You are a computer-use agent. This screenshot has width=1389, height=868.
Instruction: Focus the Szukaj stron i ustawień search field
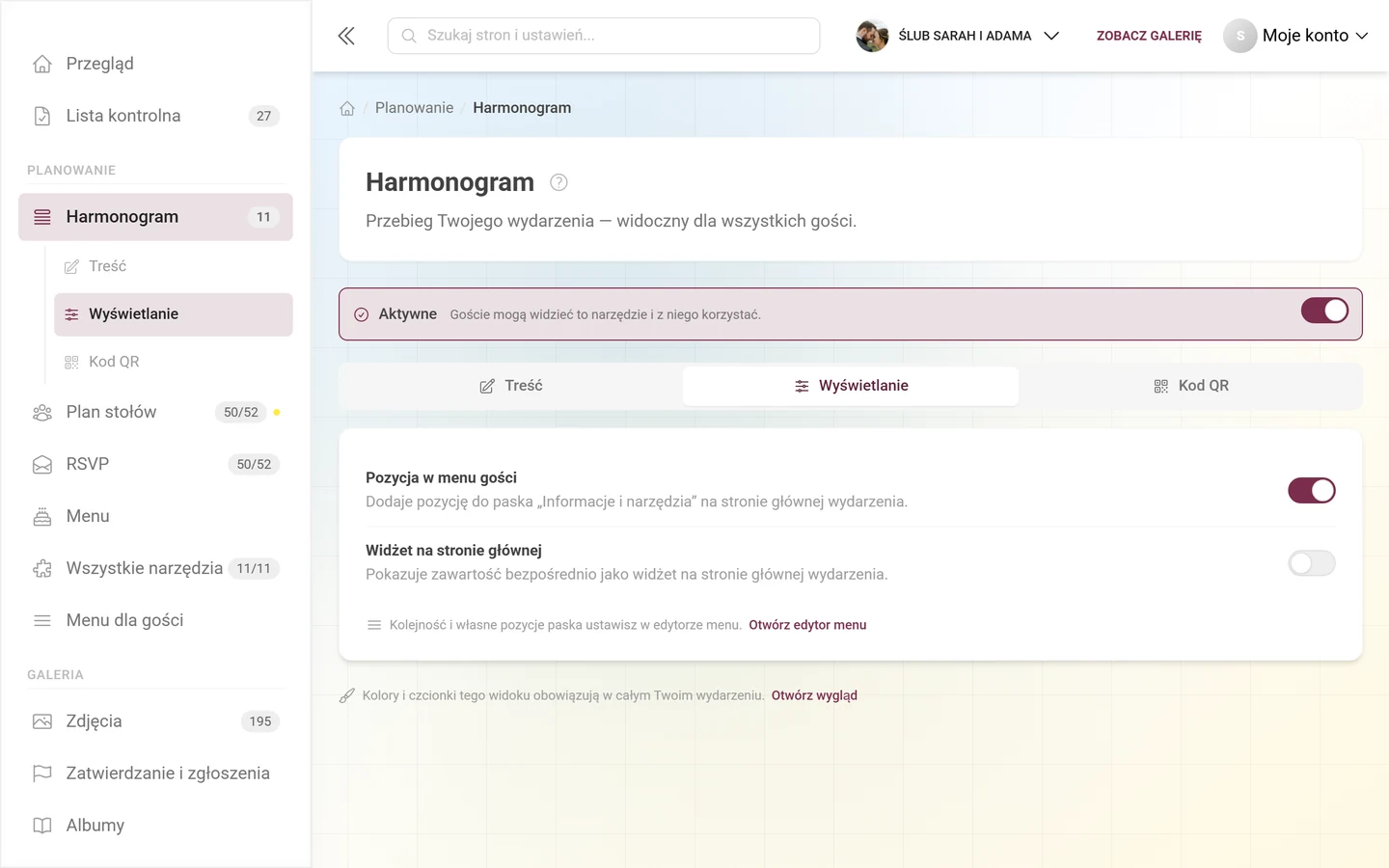coord(604,36)
